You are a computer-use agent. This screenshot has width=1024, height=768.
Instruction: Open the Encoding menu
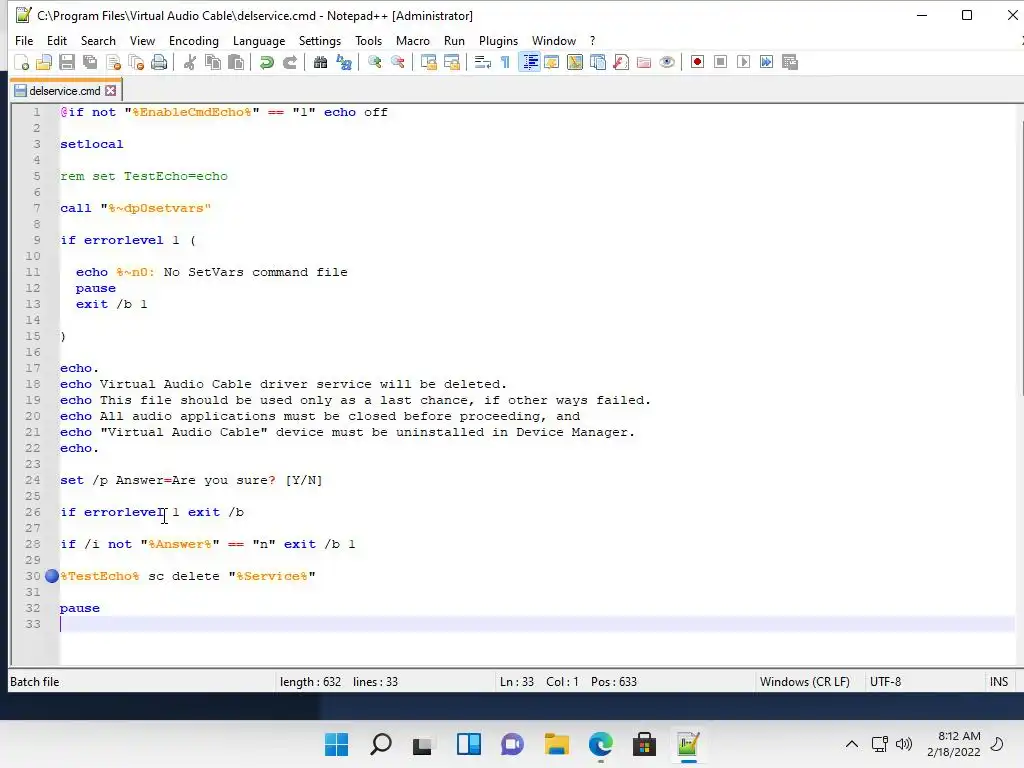tap(193, 40)
